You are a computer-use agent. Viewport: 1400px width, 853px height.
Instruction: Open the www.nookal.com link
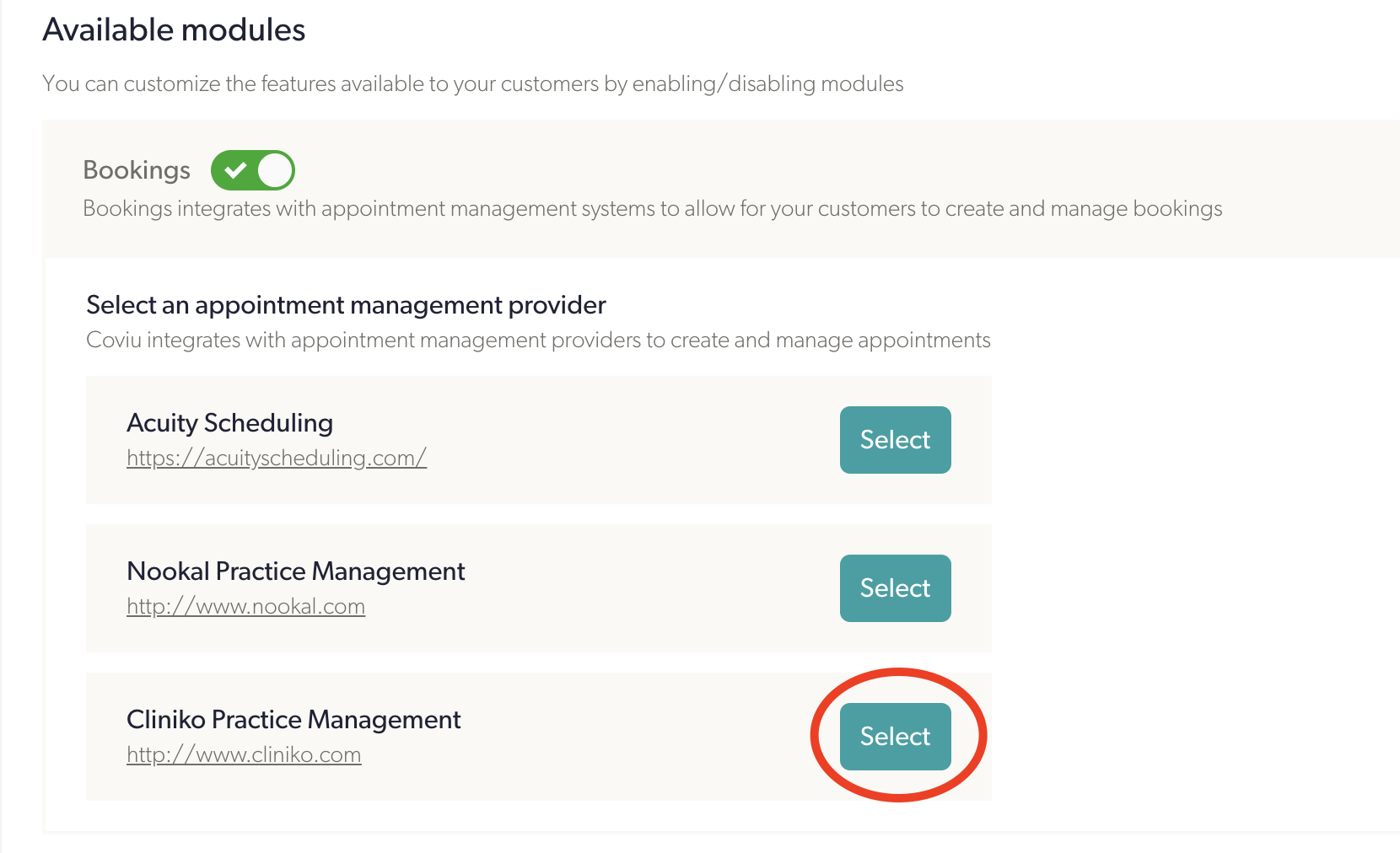coord(245,606)
